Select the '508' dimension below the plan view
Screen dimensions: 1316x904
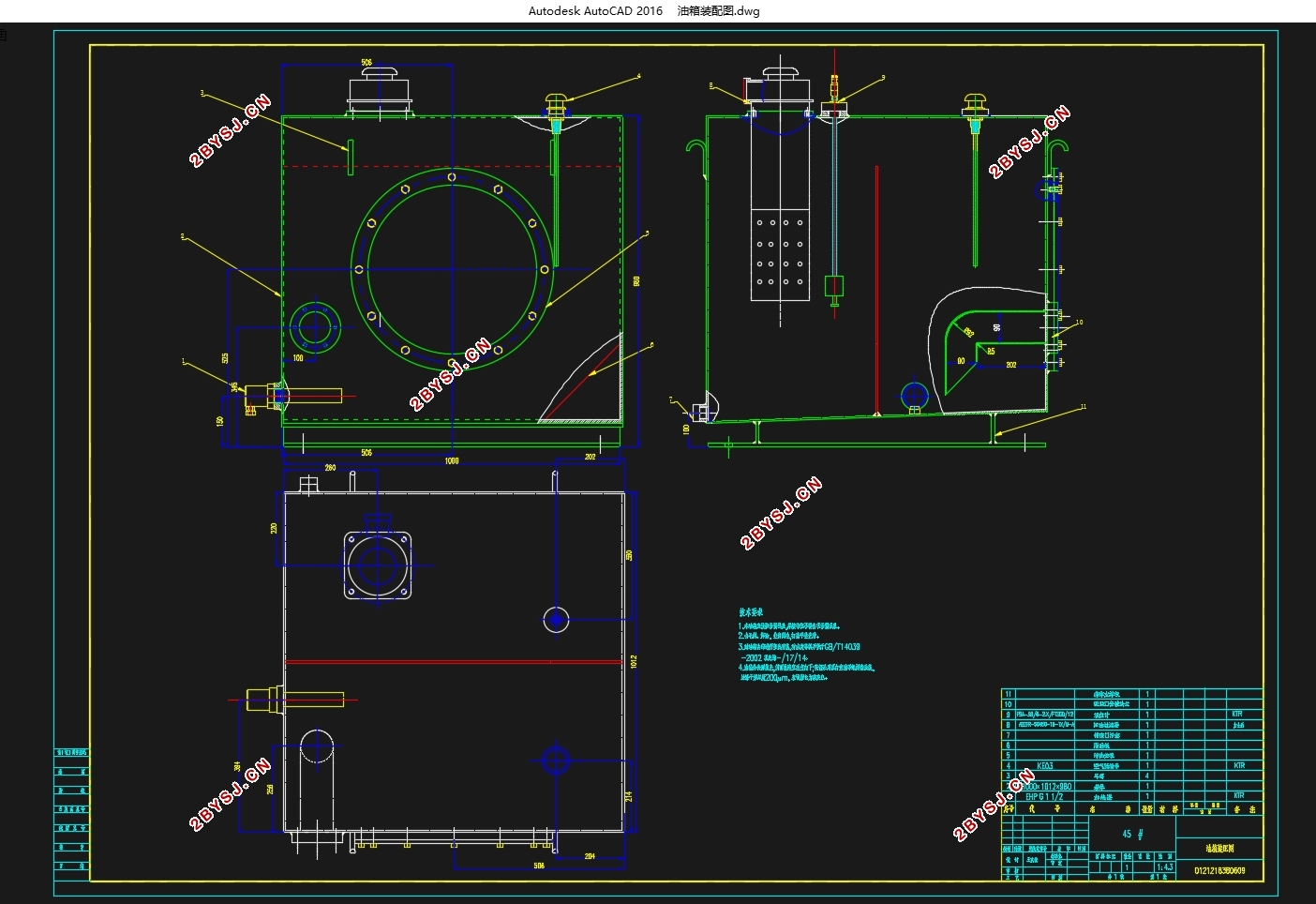539,866
